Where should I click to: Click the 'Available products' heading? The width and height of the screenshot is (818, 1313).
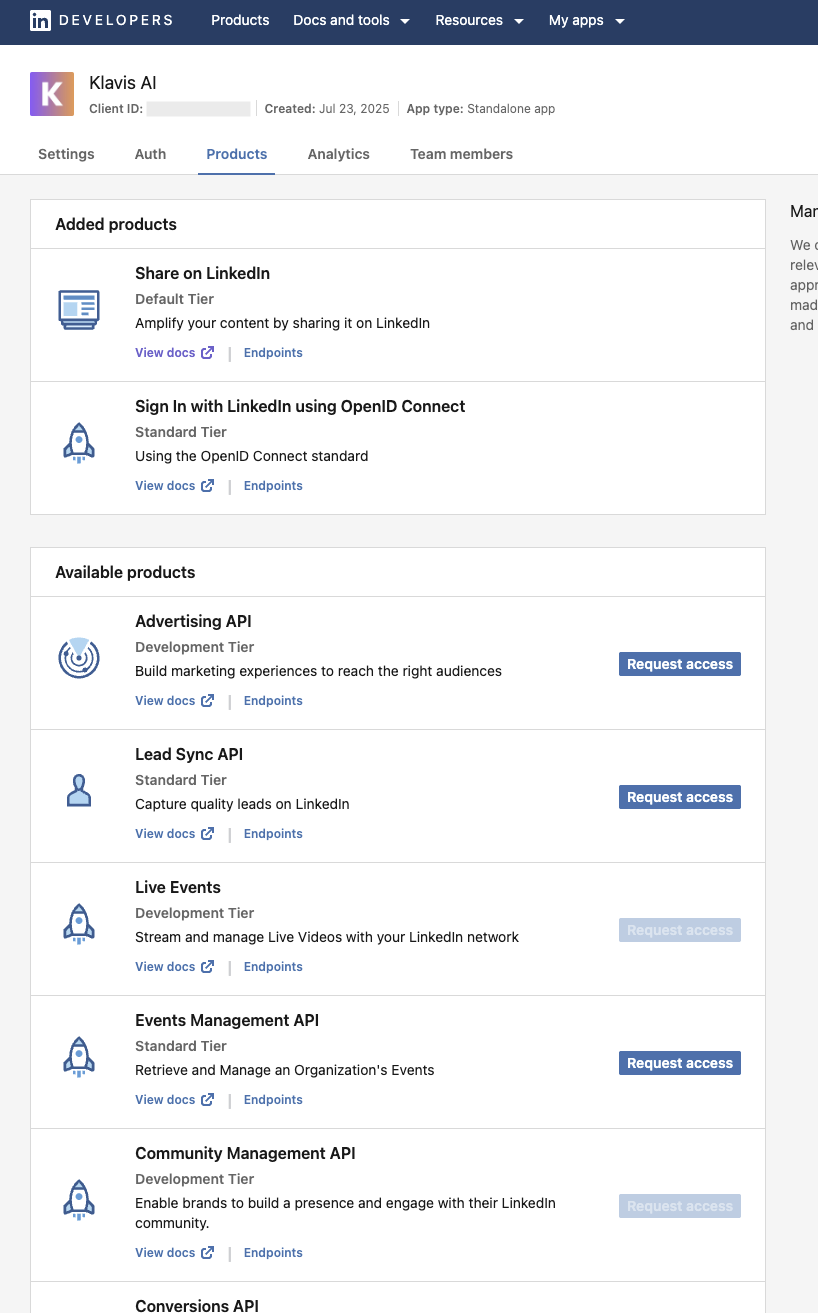point(125,572)
